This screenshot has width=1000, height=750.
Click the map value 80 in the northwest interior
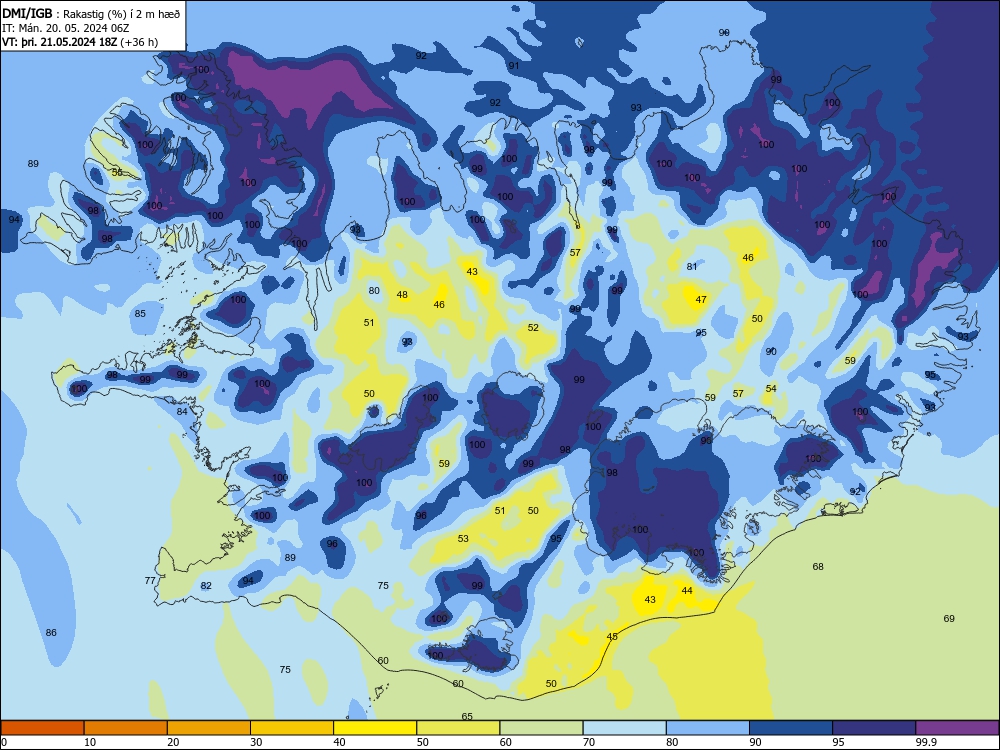(x=374, y=290)
